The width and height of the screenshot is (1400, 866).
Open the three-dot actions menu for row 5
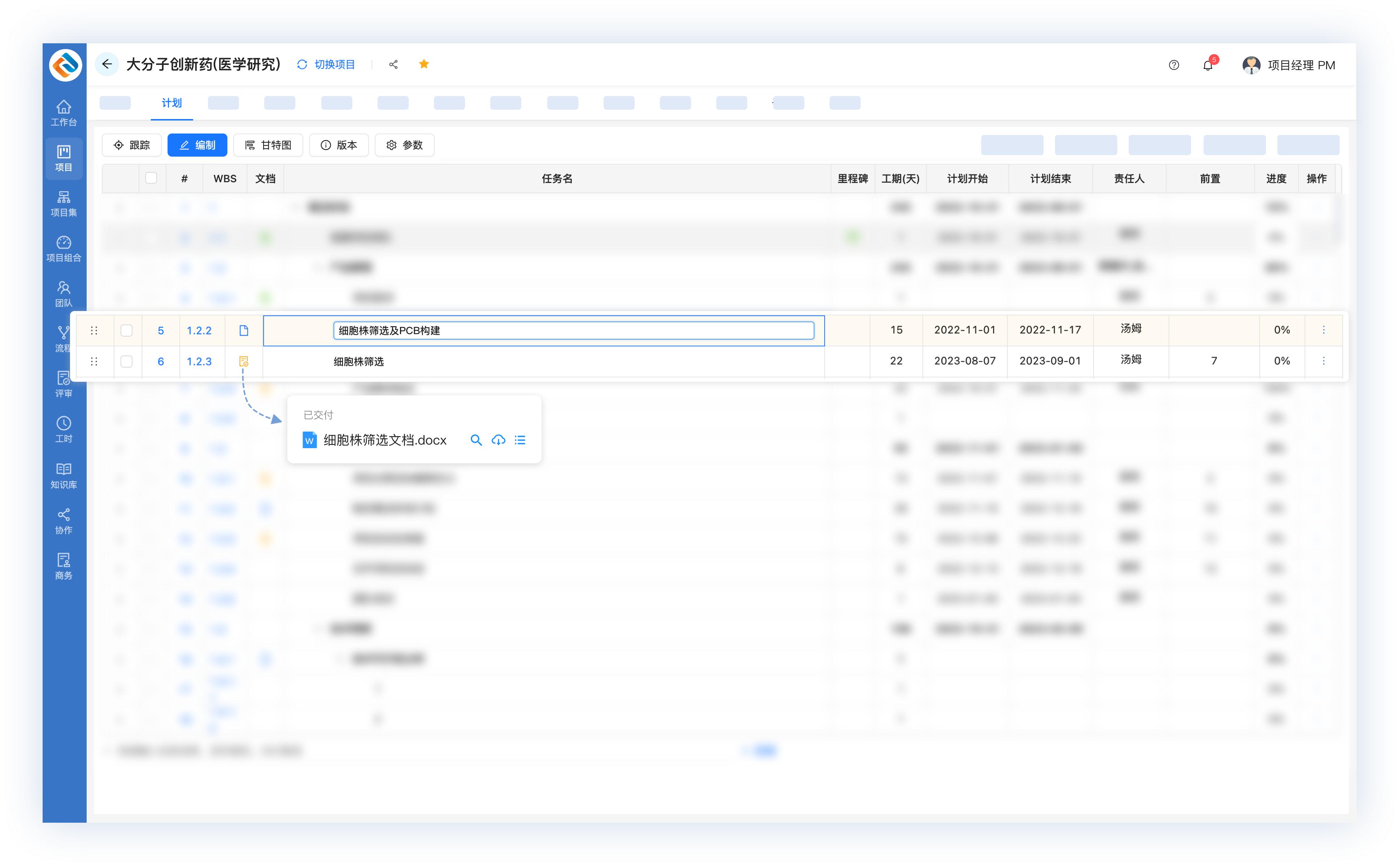pyautogui.click(x=1323, y=330)
